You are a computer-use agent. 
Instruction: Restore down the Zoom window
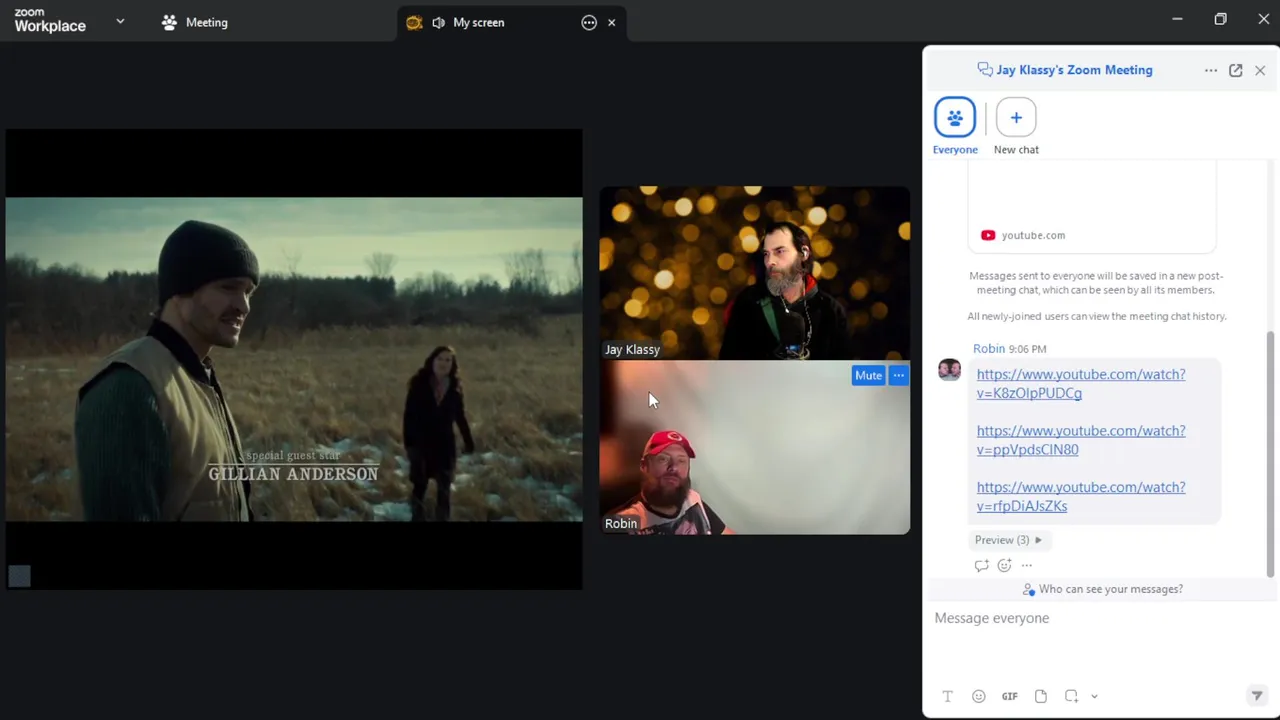1220,19
